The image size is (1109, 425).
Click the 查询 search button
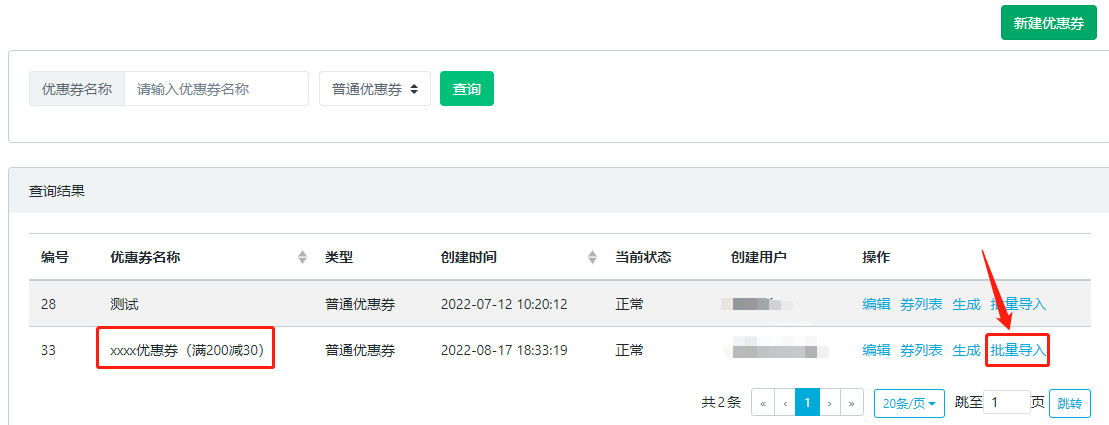(x=466, y=89)
